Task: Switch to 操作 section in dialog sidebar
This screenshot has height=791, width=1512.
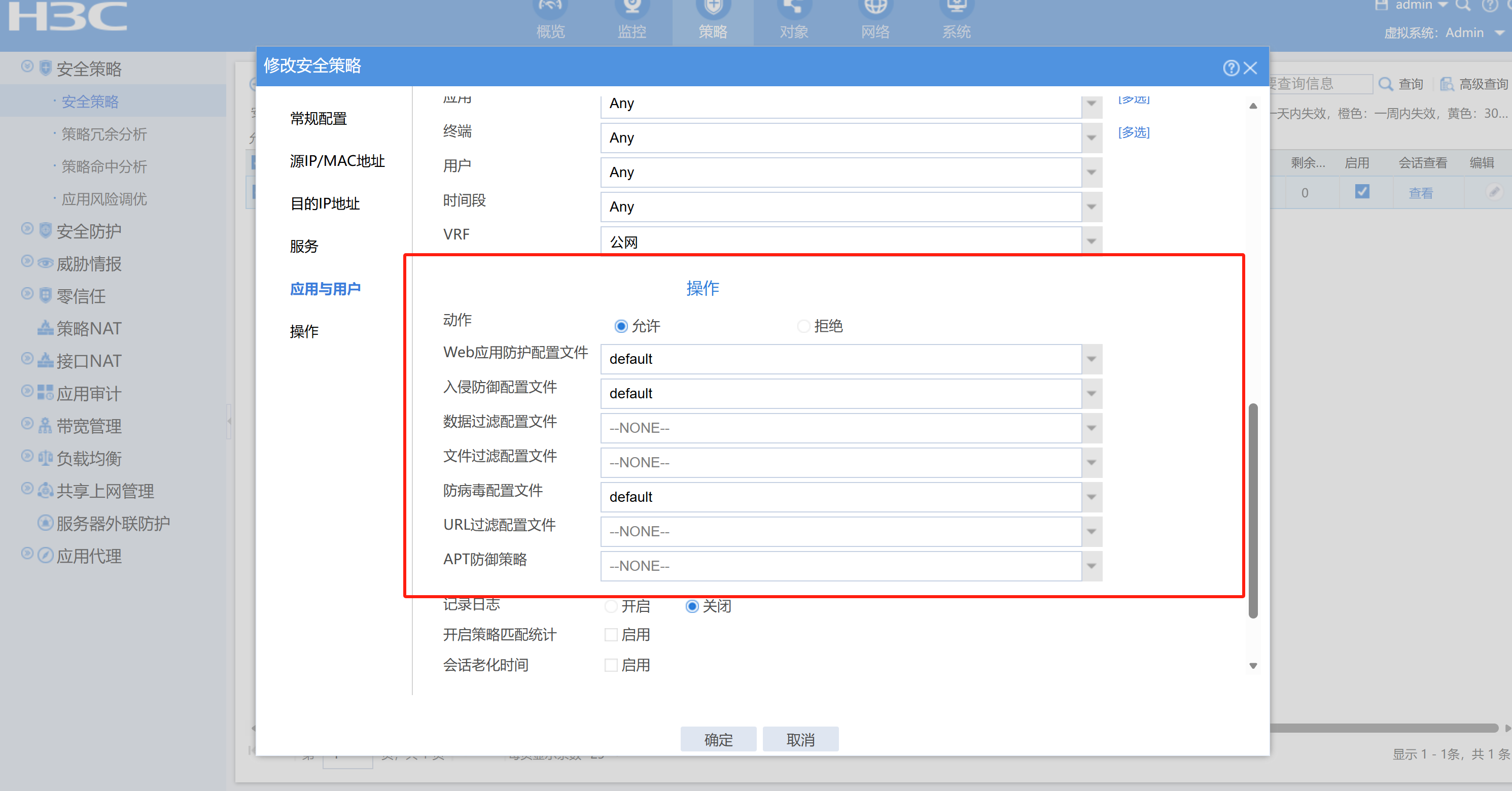Action: tap(304, 332)
